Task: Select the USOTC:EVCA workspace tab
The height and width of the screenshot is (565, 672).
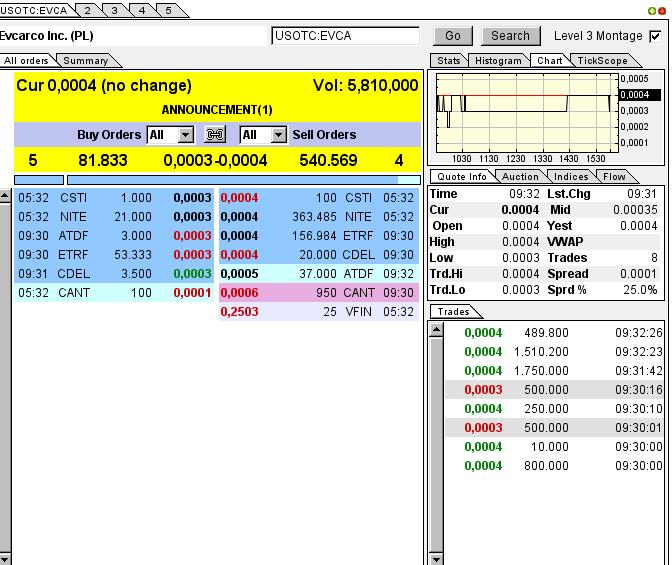Action: (34, 10)
